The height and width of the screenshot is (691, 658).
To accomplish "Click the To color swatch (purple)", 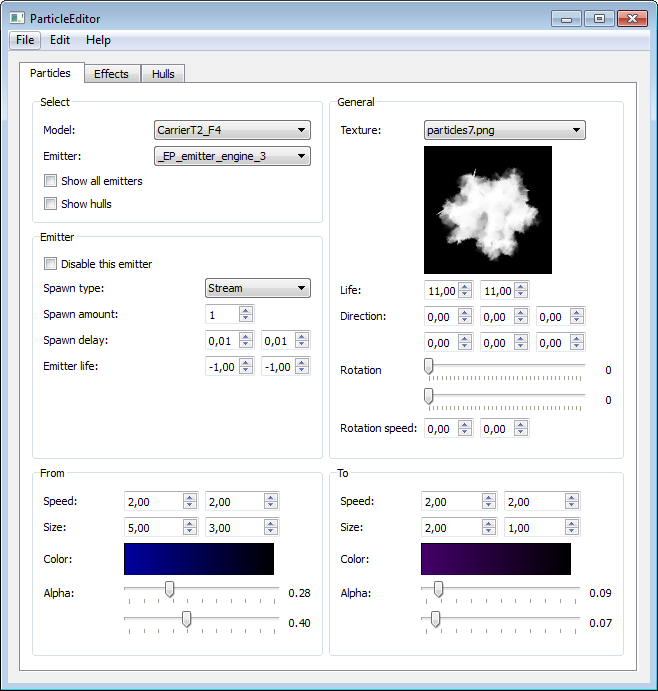I will (x=496, y=559).
